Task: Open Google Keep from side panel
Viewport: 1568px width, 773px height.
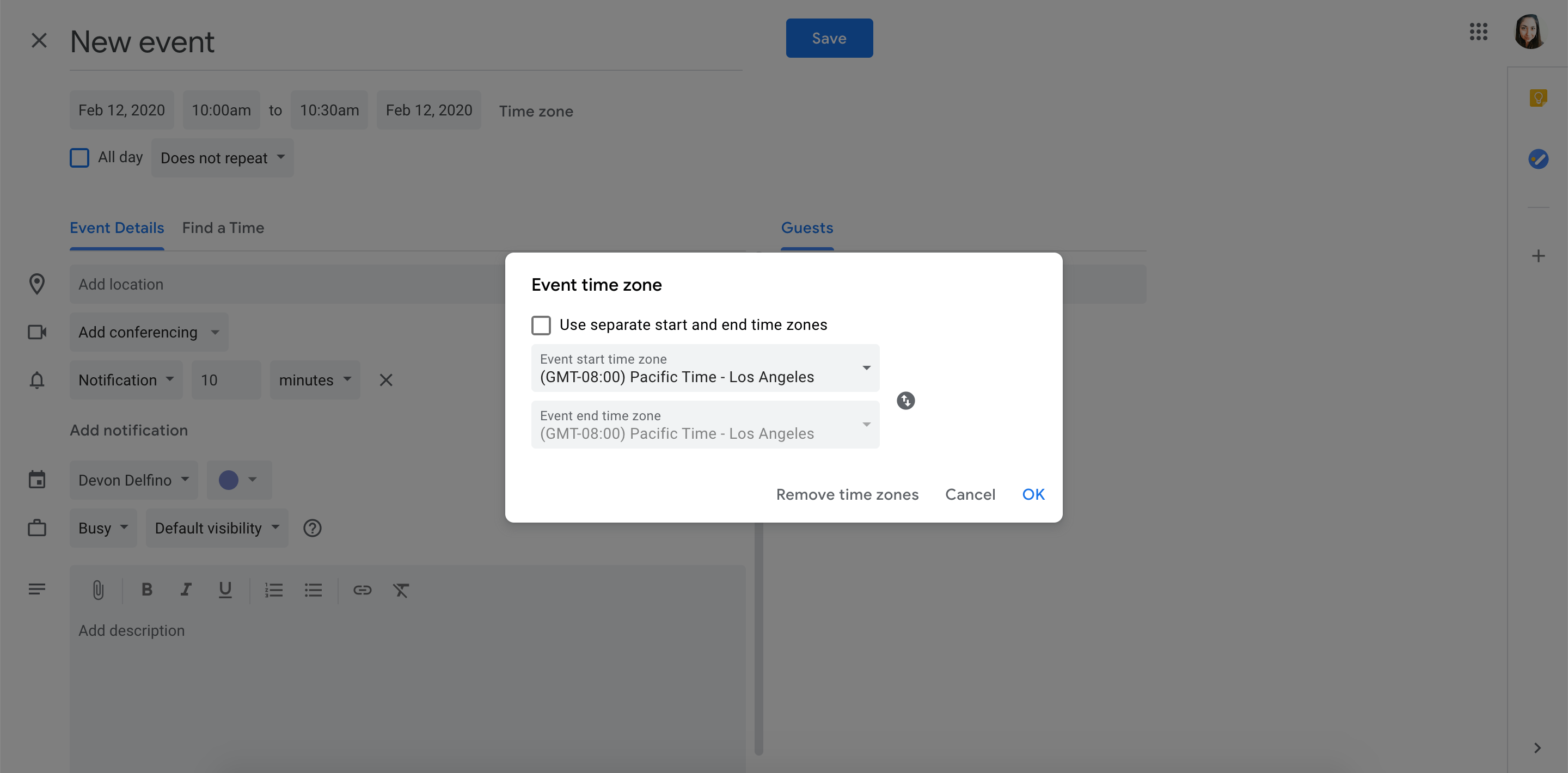Action: (1538, 97)
